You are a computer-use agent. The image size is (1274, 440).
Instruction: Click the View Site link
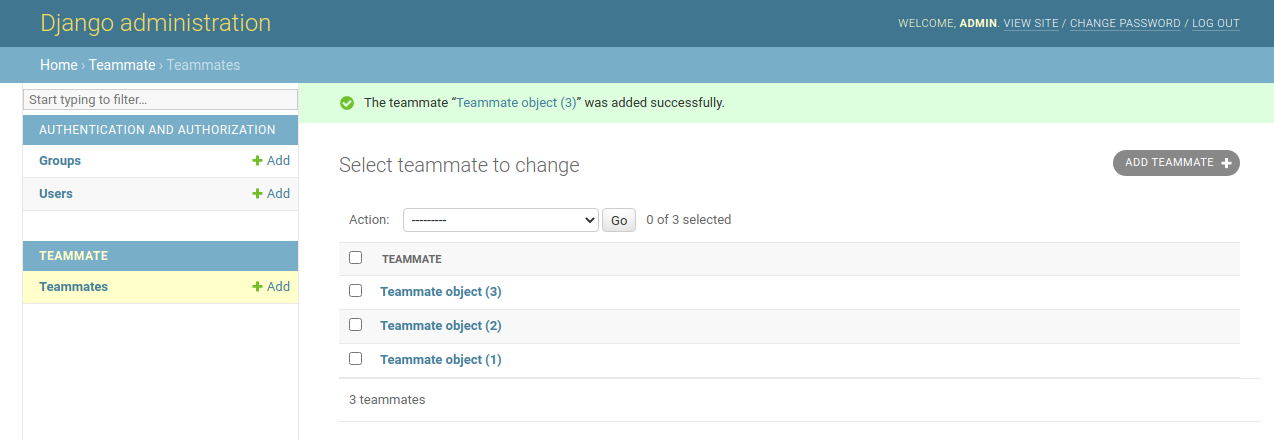click(1030, 23)
